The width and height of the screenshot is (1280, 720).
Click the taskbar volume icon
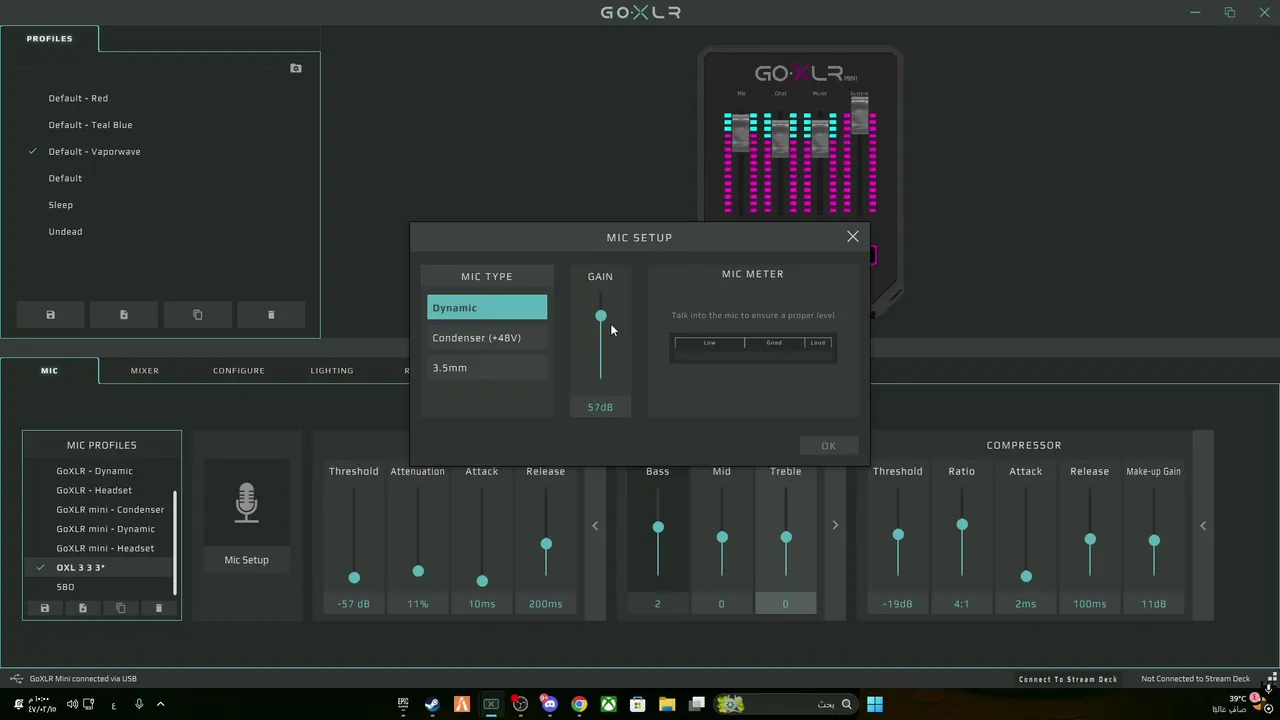(x=72, y=704)
